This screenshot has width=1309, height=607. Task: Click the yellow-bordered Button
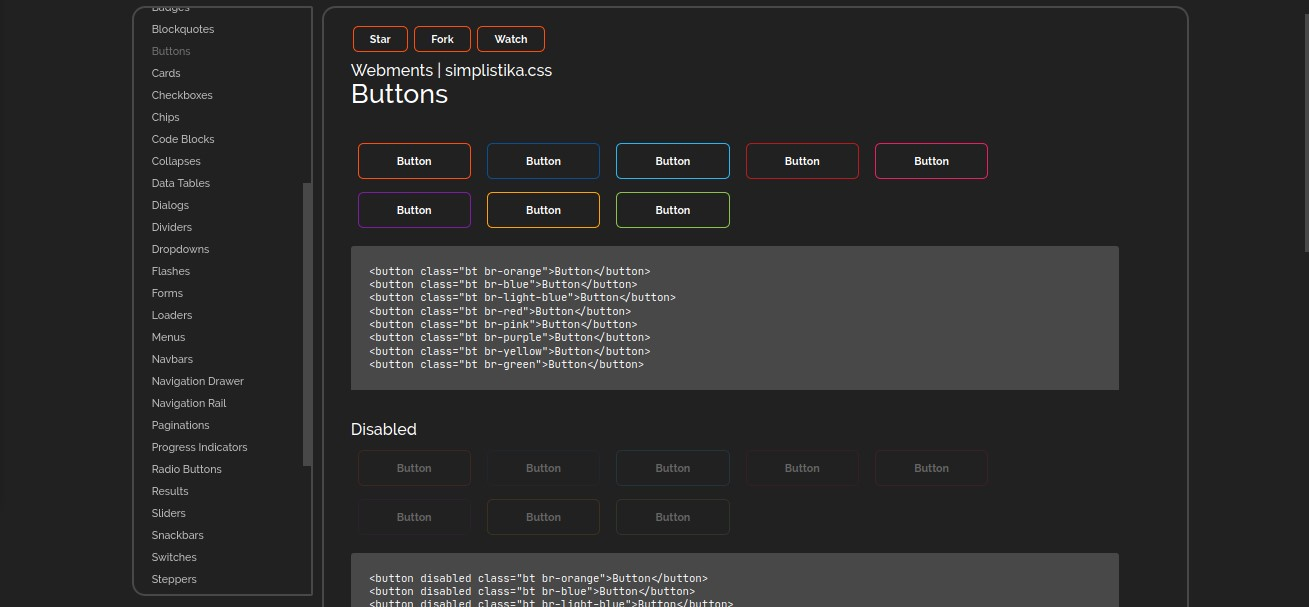(543, 210)
